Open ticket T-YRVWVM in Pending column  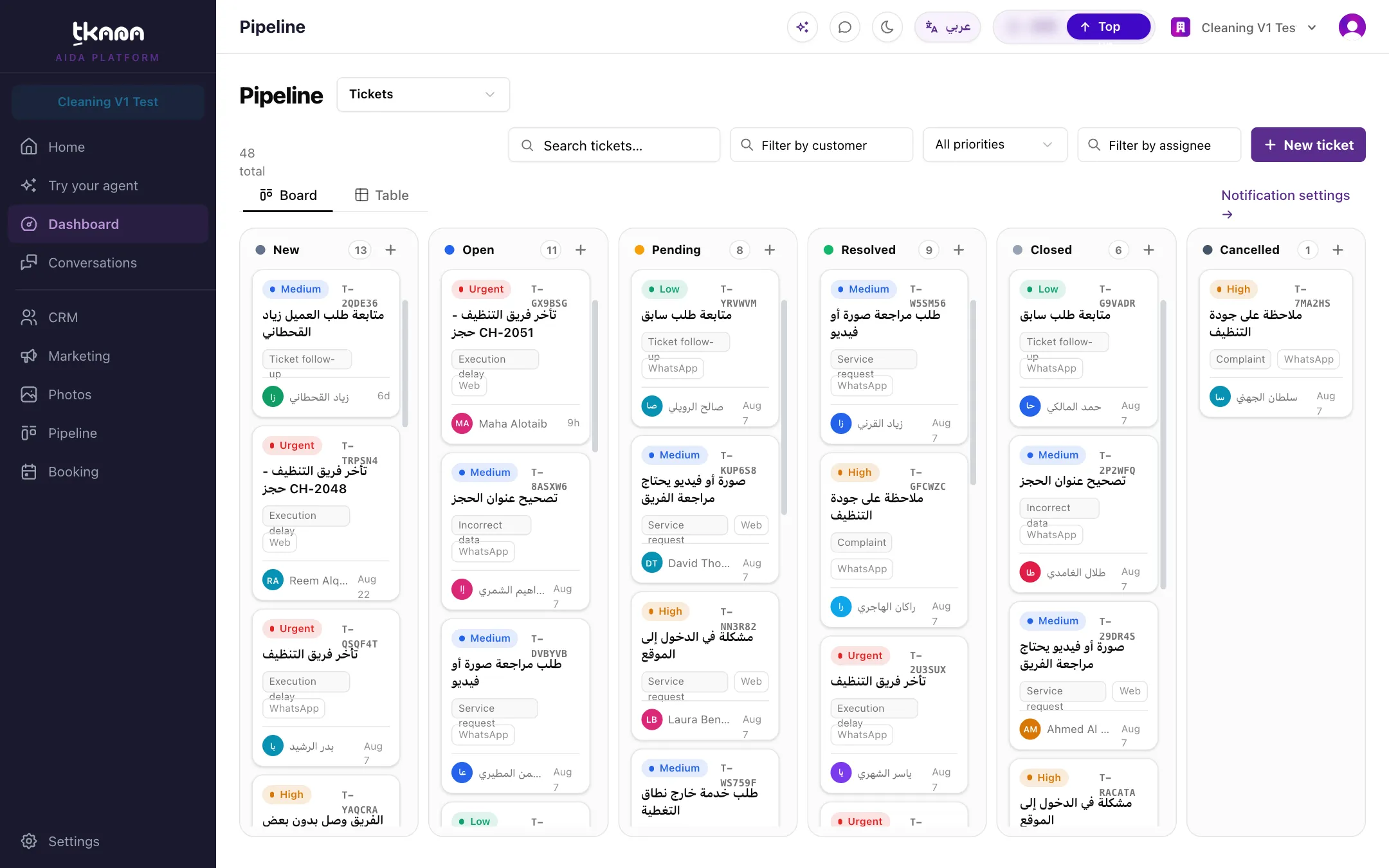(705, 349)
